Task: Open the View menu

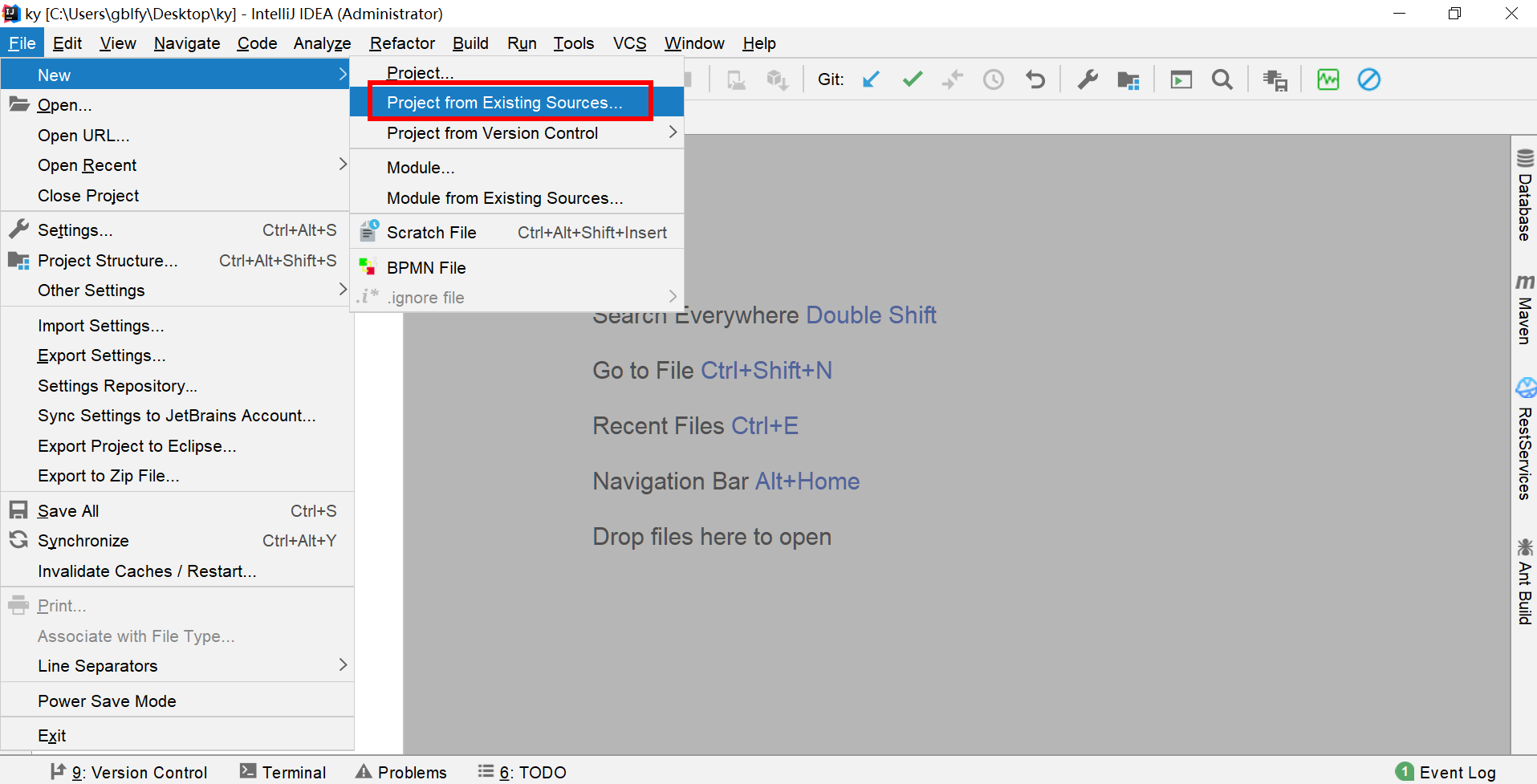Action: 118,43
